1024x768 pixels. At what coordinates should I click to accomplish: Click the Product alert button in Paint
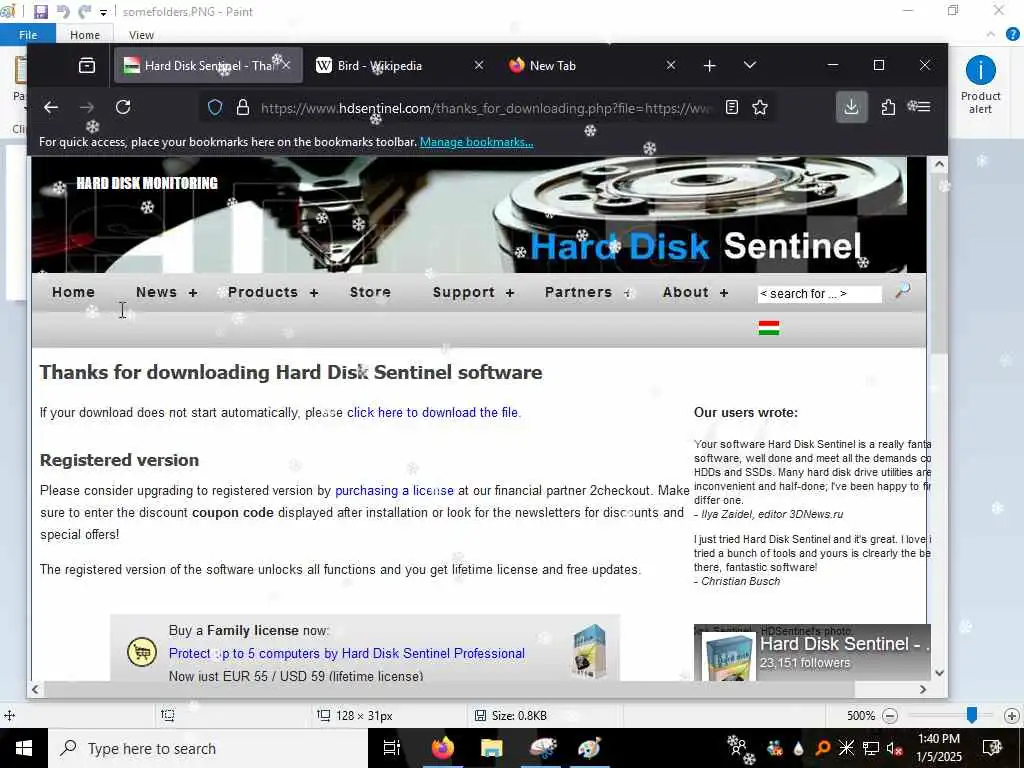pyautogui.click(x=980, y=85)
